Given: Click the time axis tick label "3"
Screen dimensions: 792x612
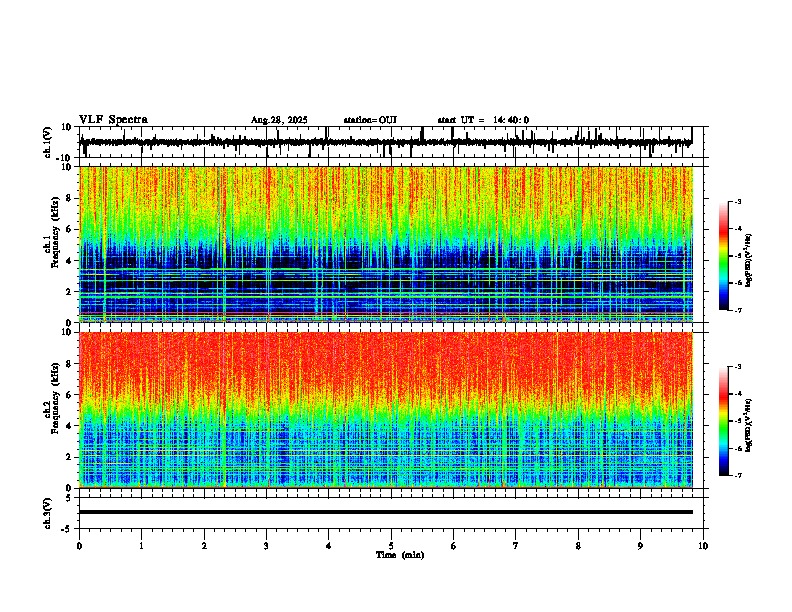Looking at the screenshot, I should 266,546.
